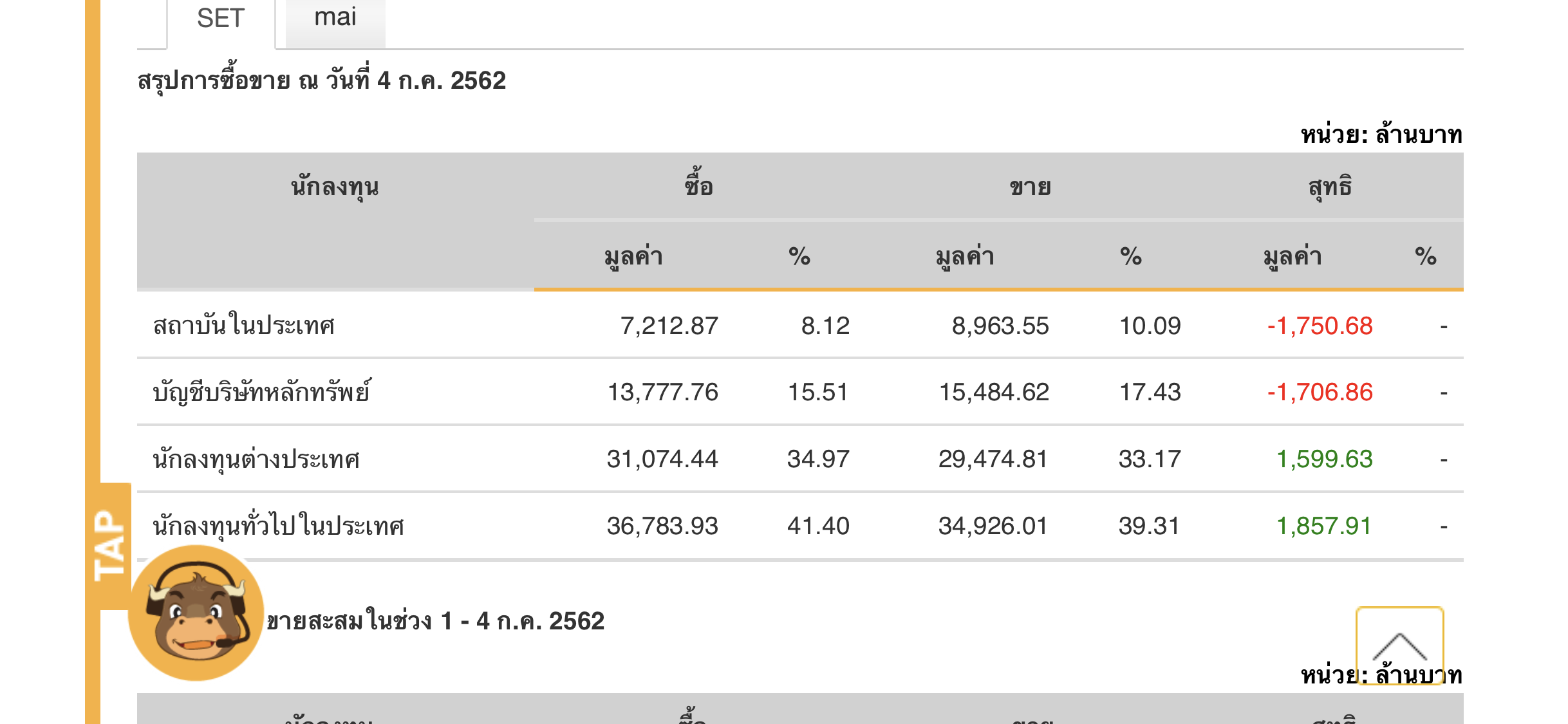1568x724 pixels.
Task: Click the นักลงทุนทั่วไปในประเทศ row label
Action: pos(278,526)
